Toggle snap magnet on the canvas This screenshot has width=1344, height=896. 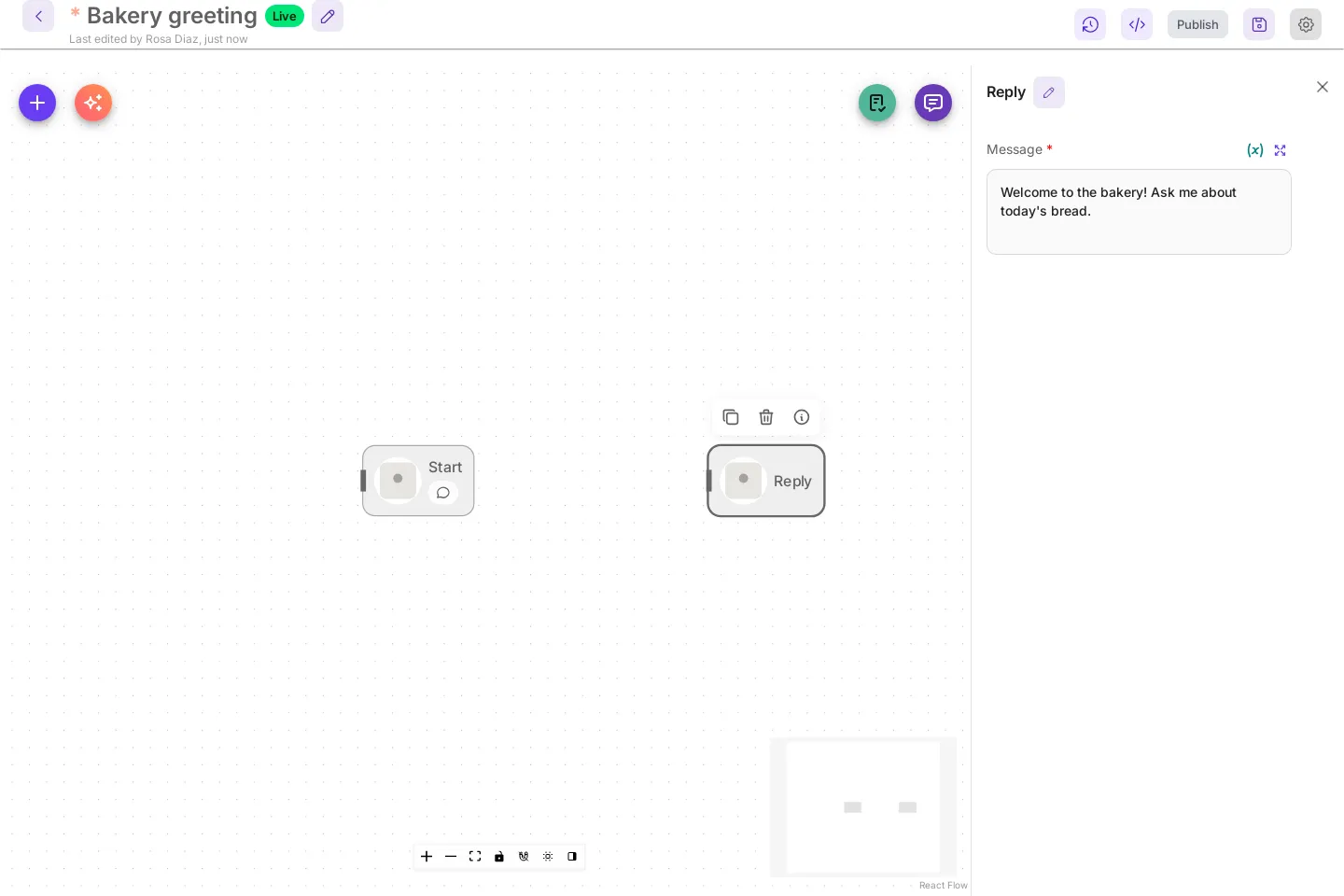pyautogui.click(x=524, y=857)
